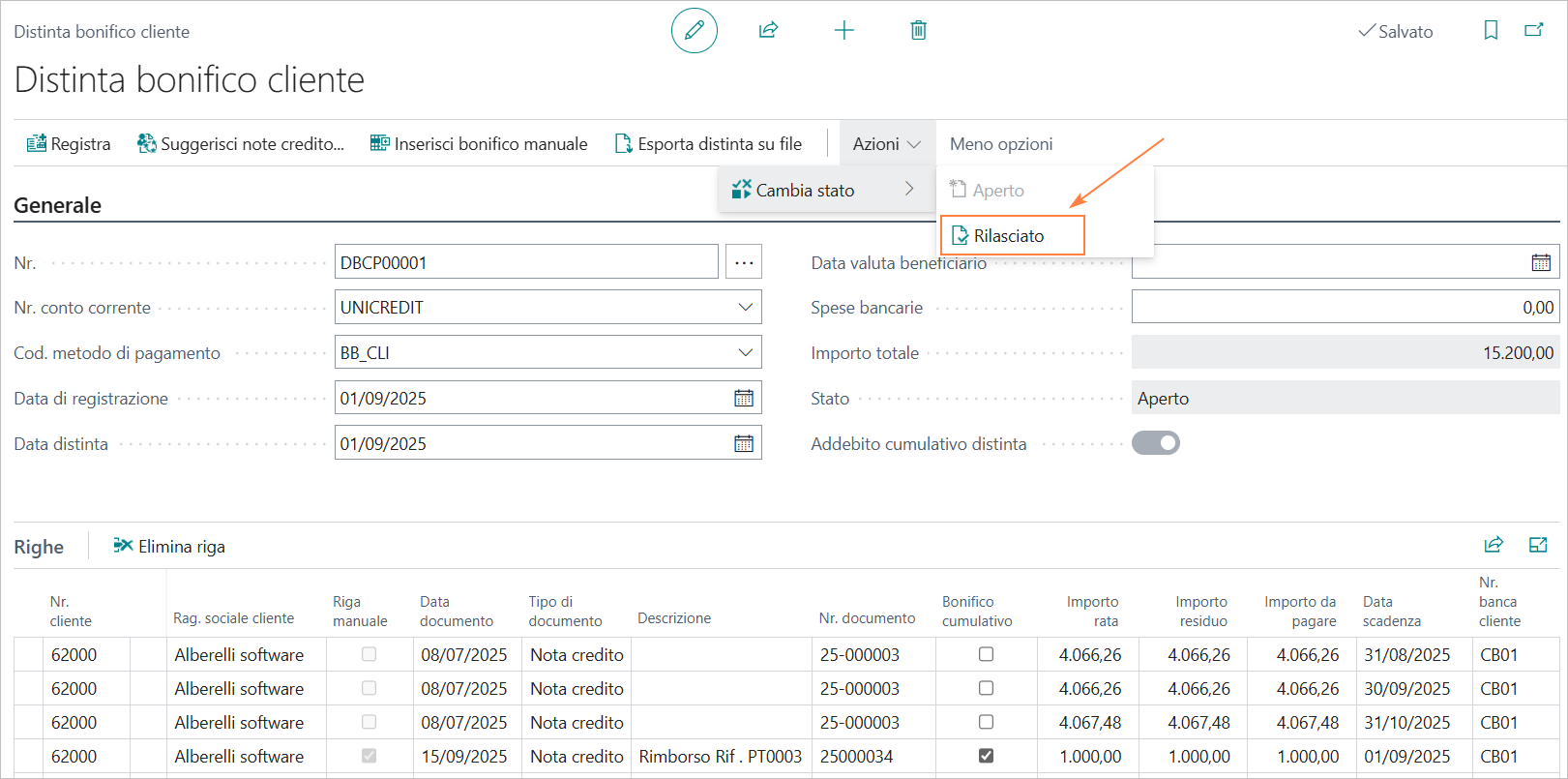Check Bonifico cumulativo for row due 31/08/2025
Viewport: 1568px width, 779px height.
point(986,654)
